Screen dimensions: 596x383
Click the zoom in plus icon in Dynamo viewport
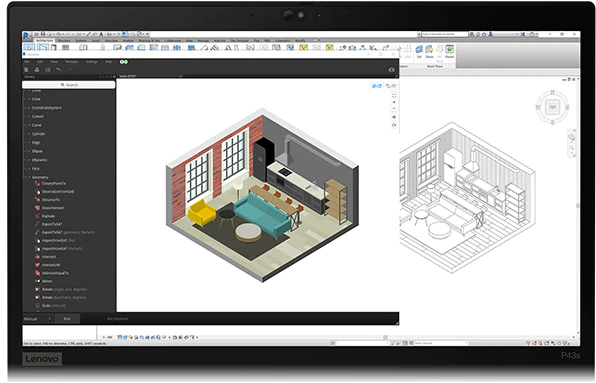click(x=394, y=102)
